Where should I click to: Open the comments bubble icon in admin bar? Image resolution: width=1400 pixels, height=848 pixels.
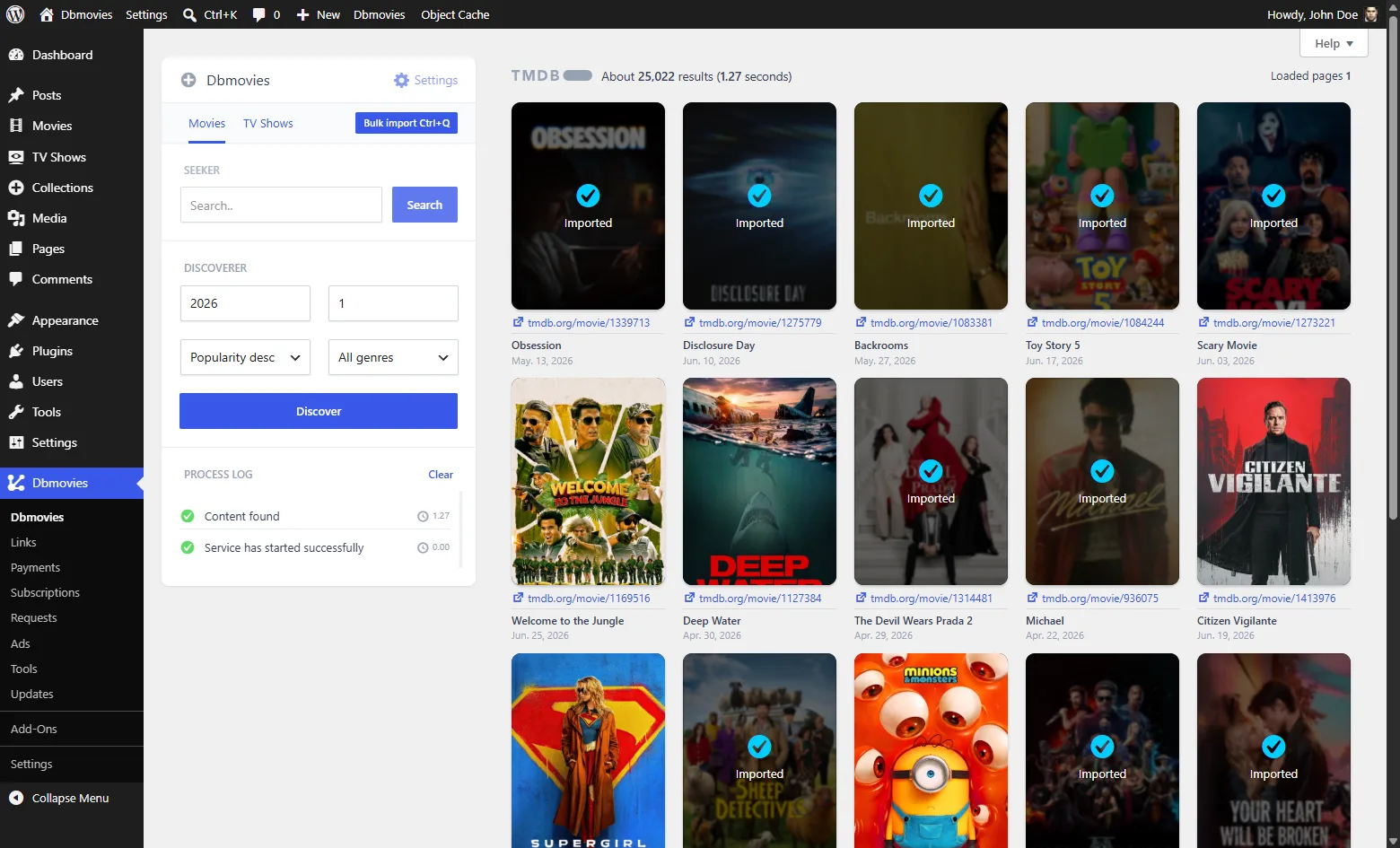coord(258,14)
